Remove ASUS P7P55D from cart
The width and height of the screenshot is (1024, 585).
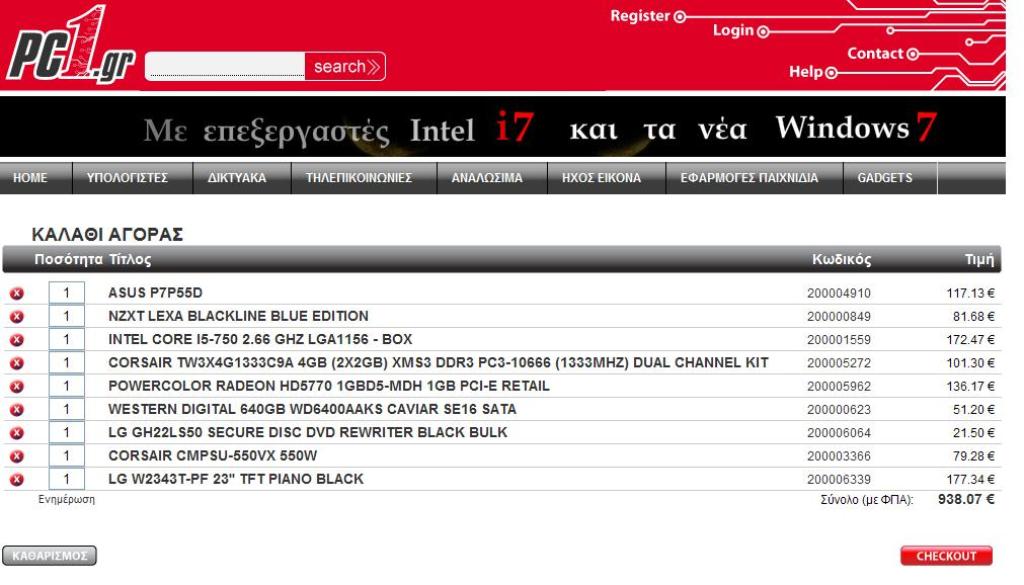tap(17, 293)
